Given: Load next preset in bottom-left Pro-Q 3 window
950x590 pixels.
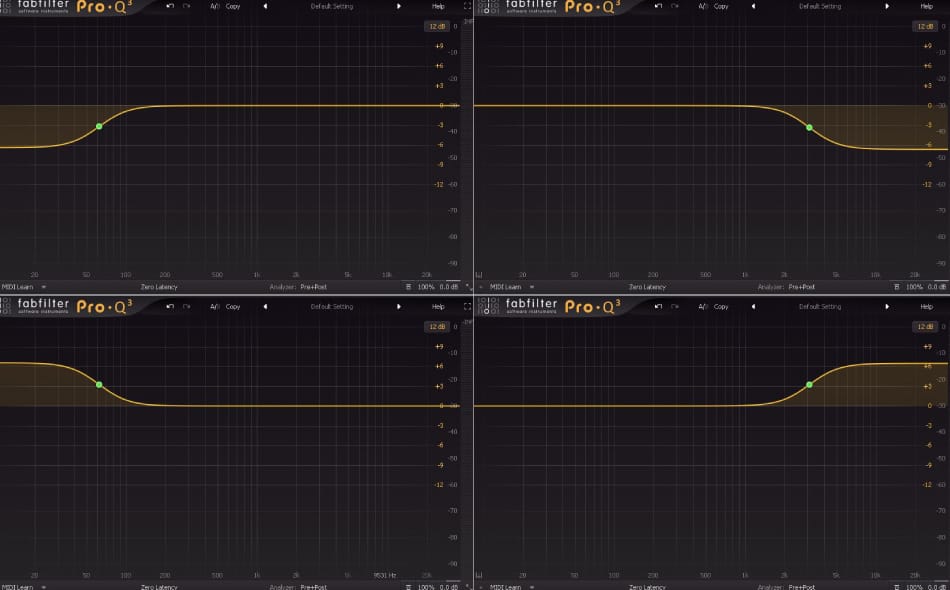Looking at the screenshot, I should coord(399,307).
